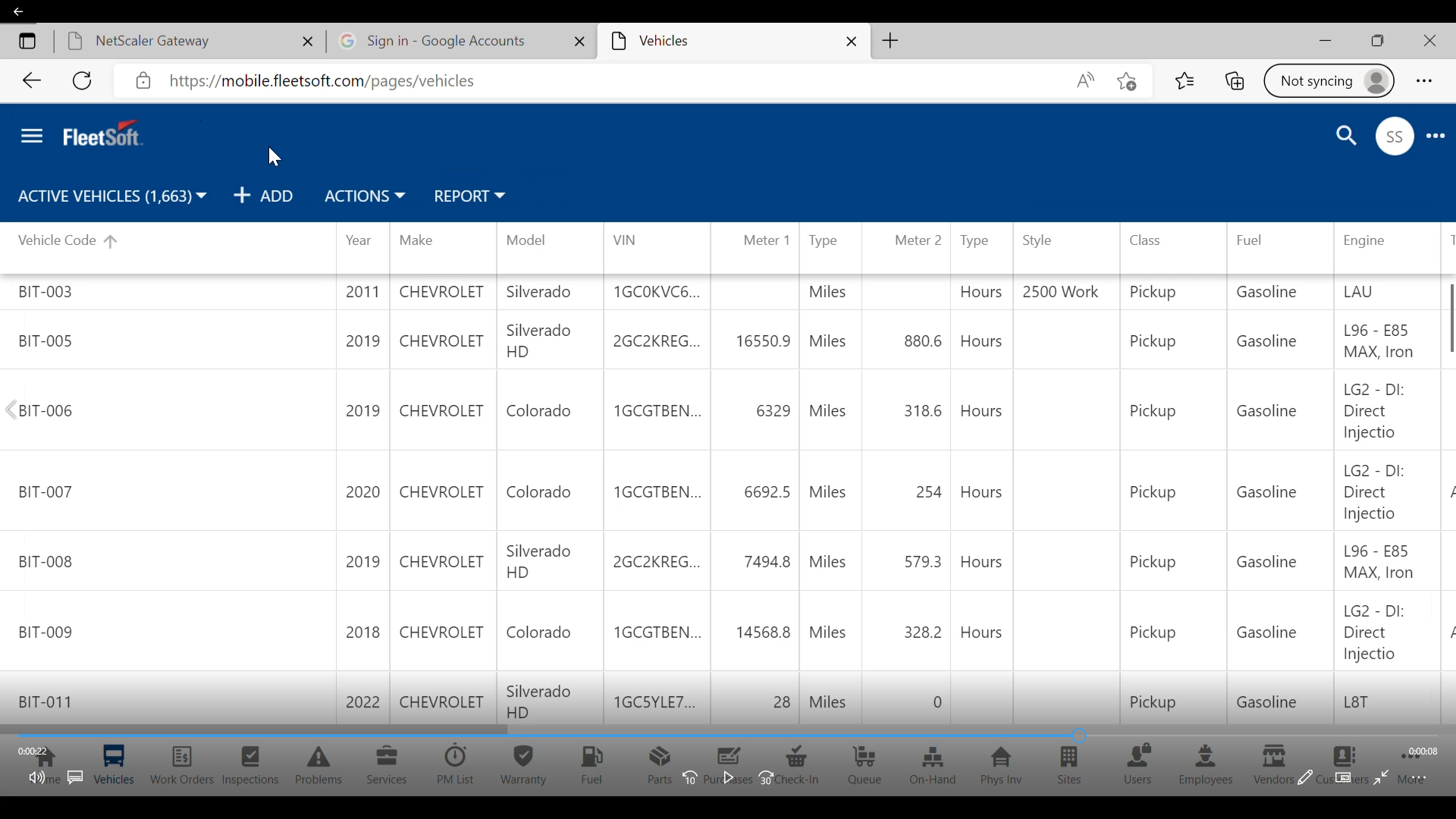Image resolution: width=1456 pixels, height=819 pixels.
Task: Switch to Sign in Google Accounts tab
Action: pos(447,42)
